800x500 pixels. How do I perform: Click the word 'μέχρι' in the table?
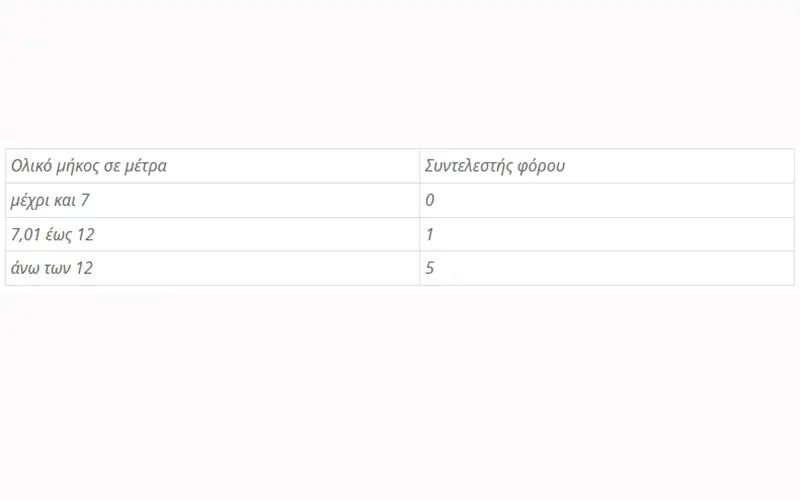click(30, 200)
